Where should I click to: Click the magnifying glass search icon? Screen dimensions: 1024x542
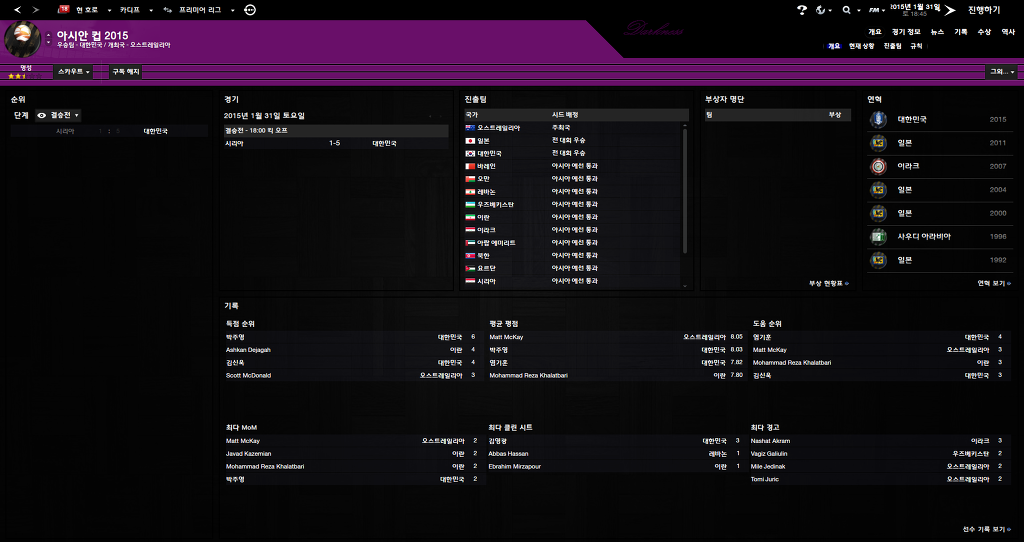(x=846, y=10)
